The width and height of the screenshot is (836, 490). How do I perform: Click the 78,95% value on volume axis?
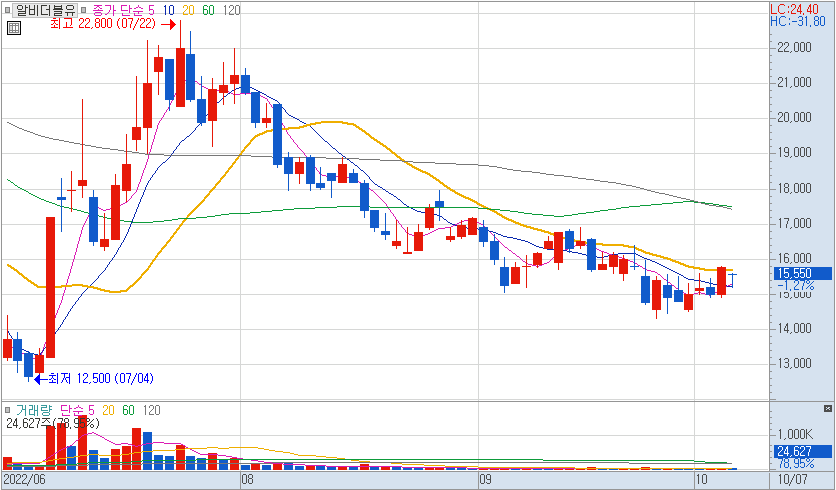point(795,463)
